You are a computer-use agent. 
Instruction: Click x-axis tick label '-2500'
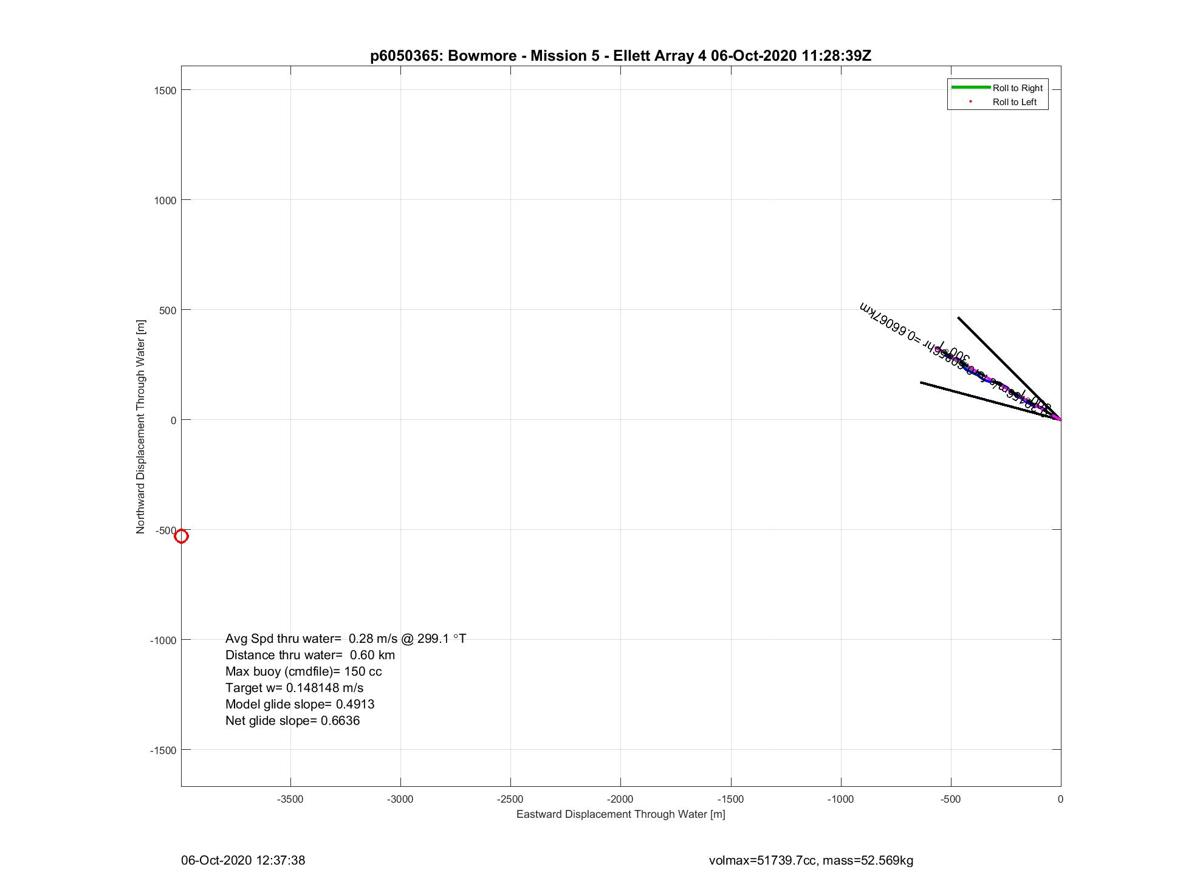click(511, 799)
